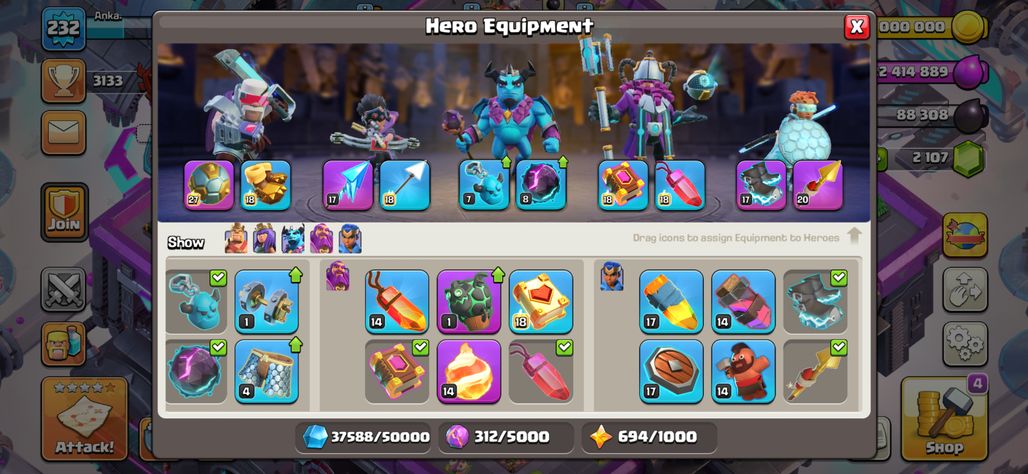Viewport: 1028px width, 474px height.
Task: Select the Haste Vial equipment at level 14
Action: (743, 301)
